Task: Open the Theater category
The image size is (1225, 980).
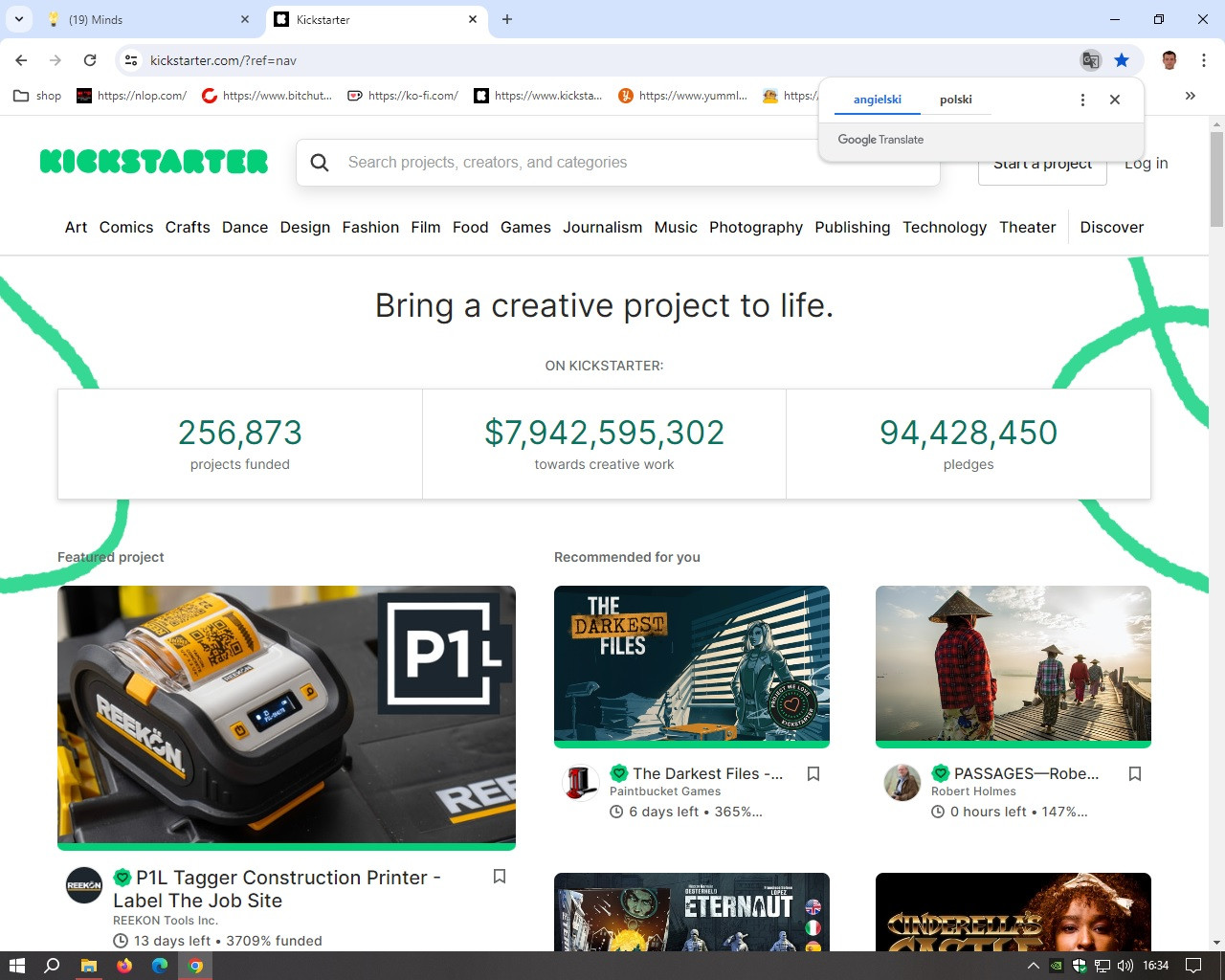Action: coord(1028,227)
